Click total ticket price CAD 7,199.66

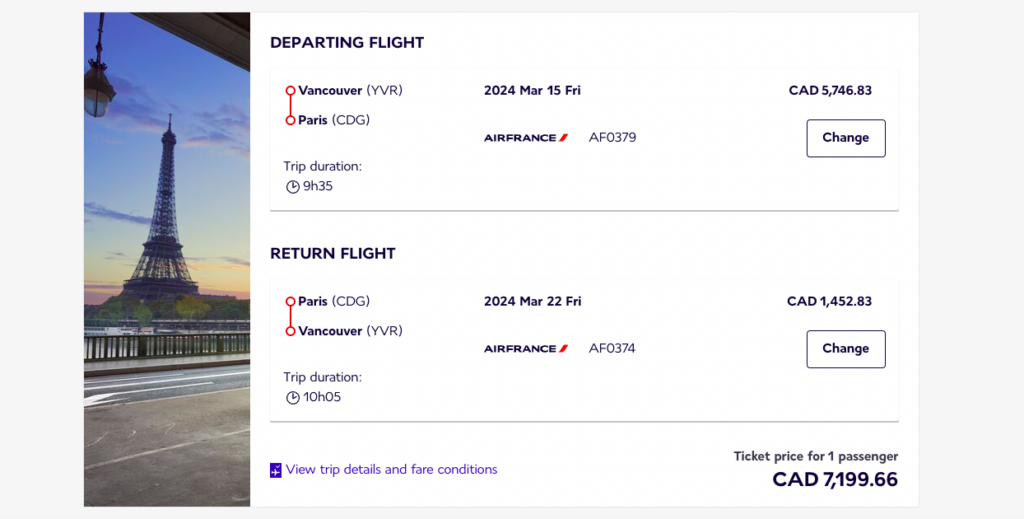tap(835, 480)
